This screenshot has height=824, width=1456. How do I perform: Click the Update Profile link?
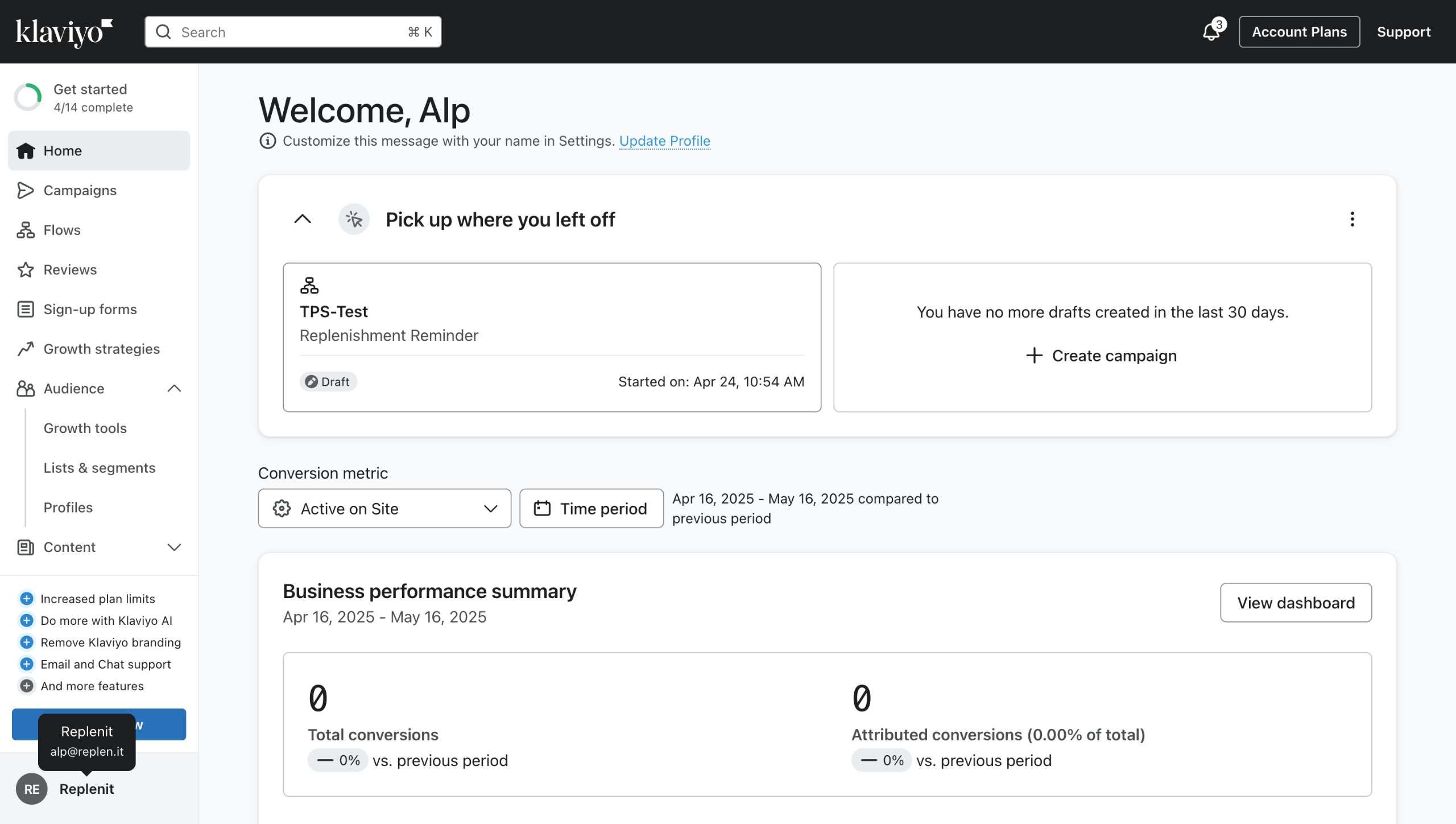tap(664, 141)
